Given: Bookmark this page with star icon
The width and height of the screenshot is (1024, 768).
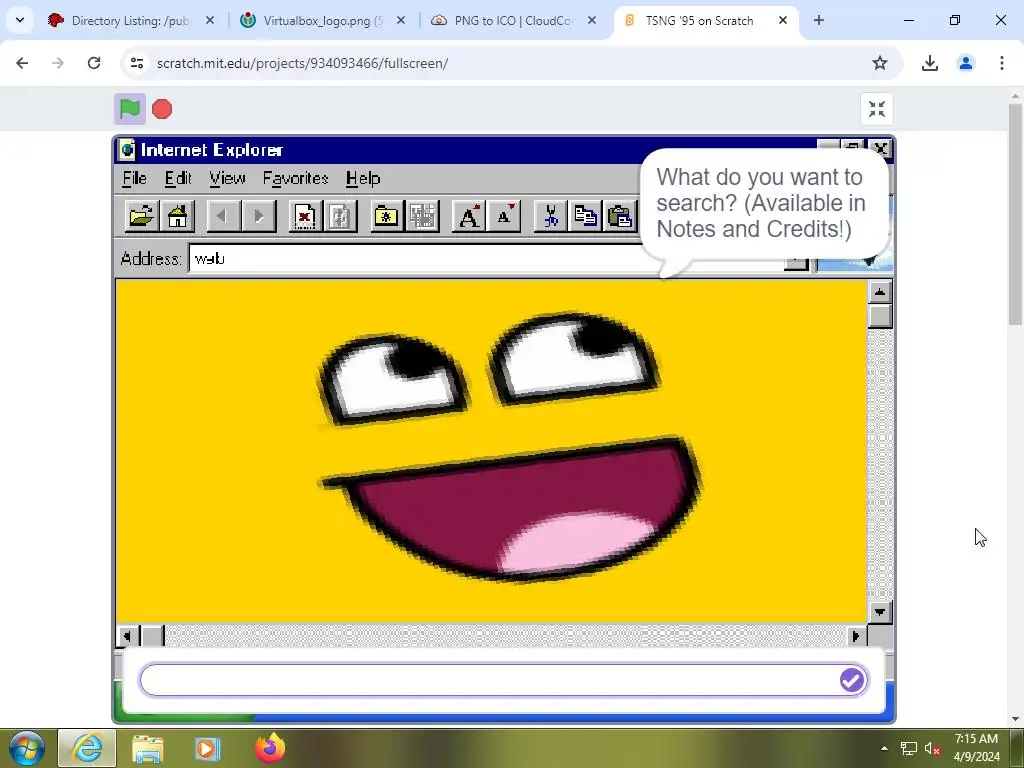Looking at the screenshot, I should point(880,63).
